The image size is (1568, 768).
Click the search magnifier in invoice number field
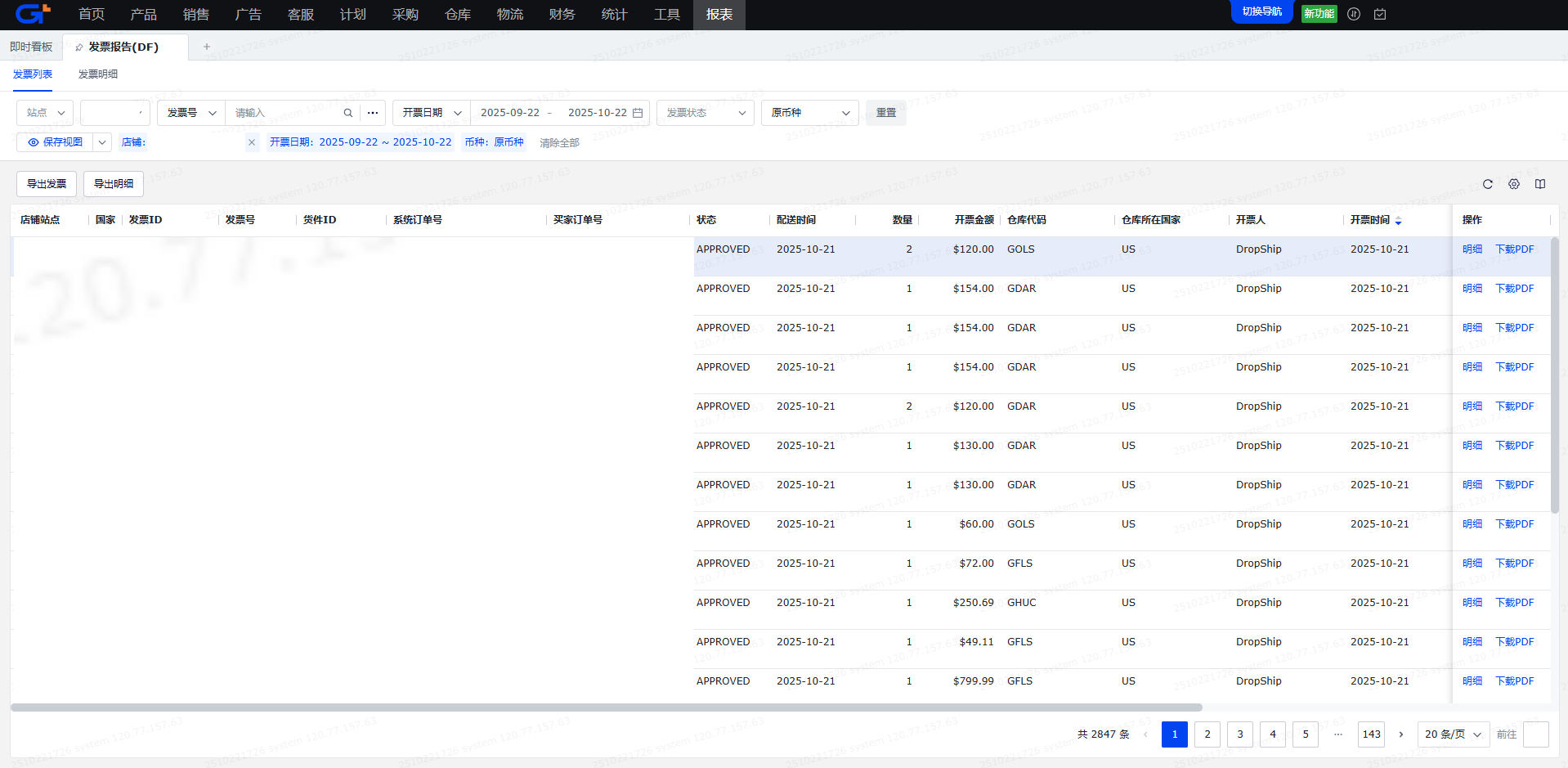coord(347,113)
